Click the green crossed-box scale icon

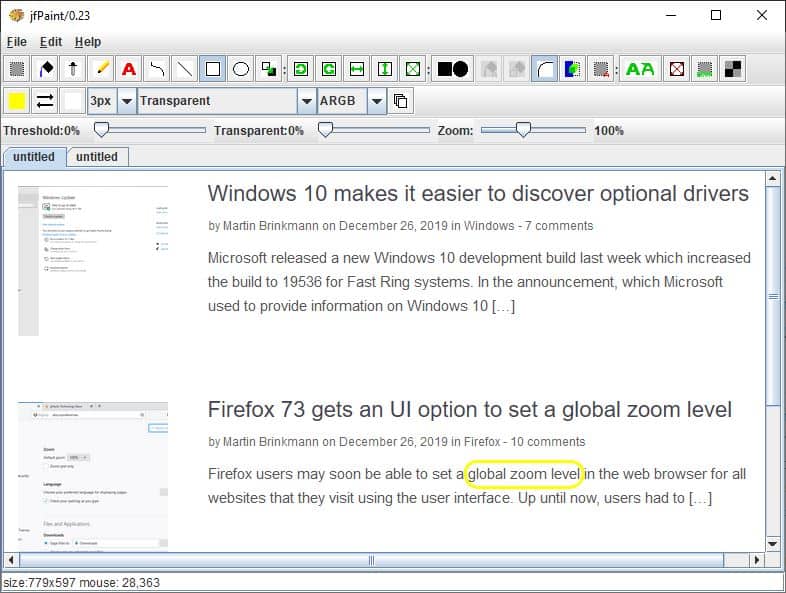[413, 69]
